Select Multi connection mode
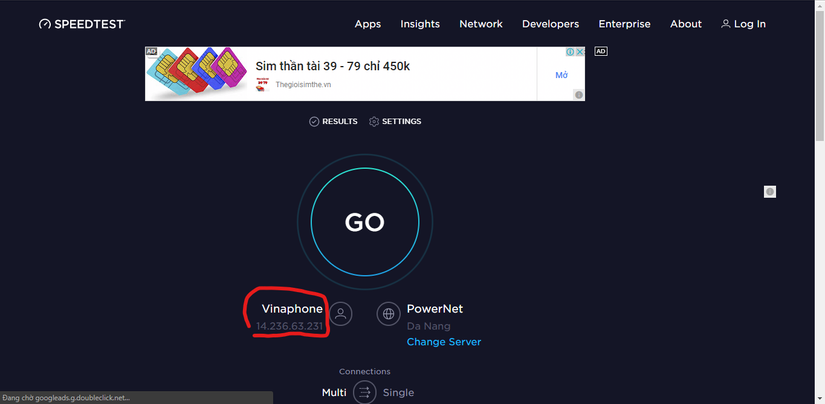Viewport: 825px width, 404px height. pos(334,393)
